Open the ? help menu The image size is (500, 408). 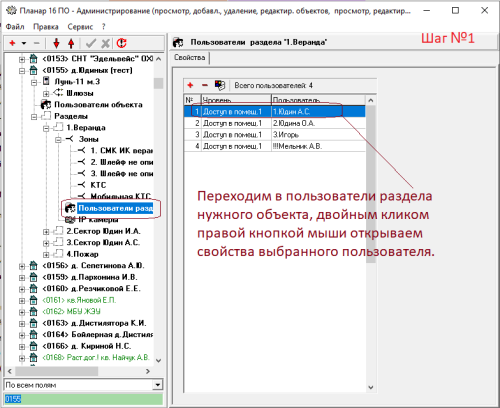103,27
